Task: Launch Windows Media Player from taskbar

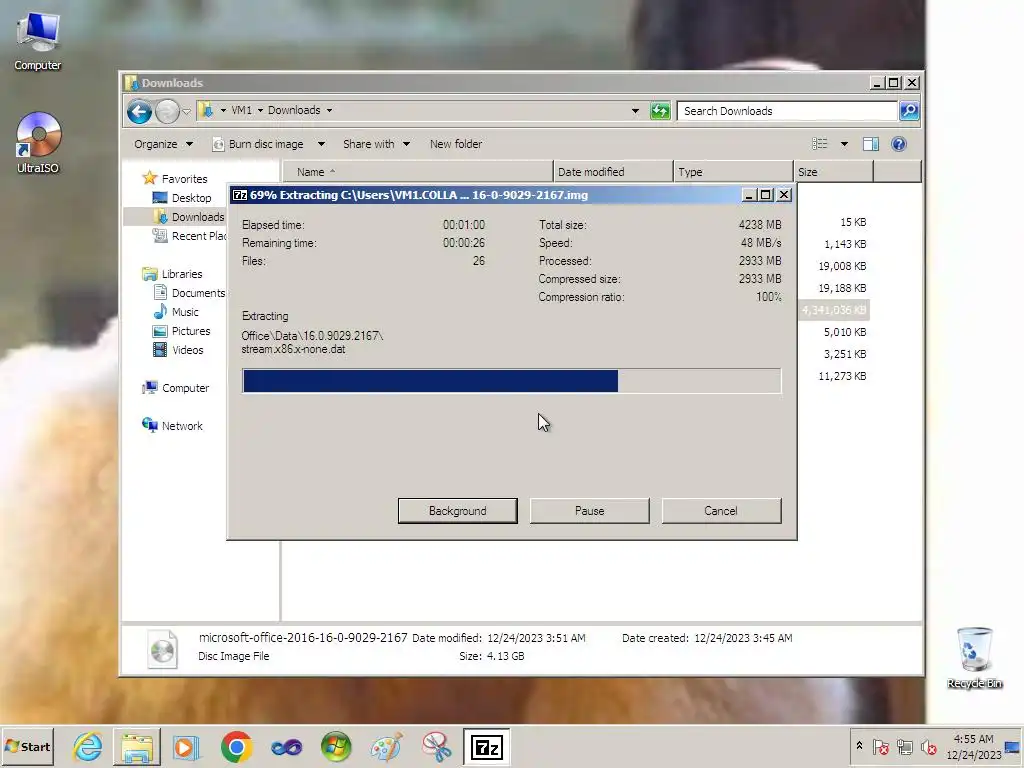Action: pyautogui.click(x=186, y=746)
